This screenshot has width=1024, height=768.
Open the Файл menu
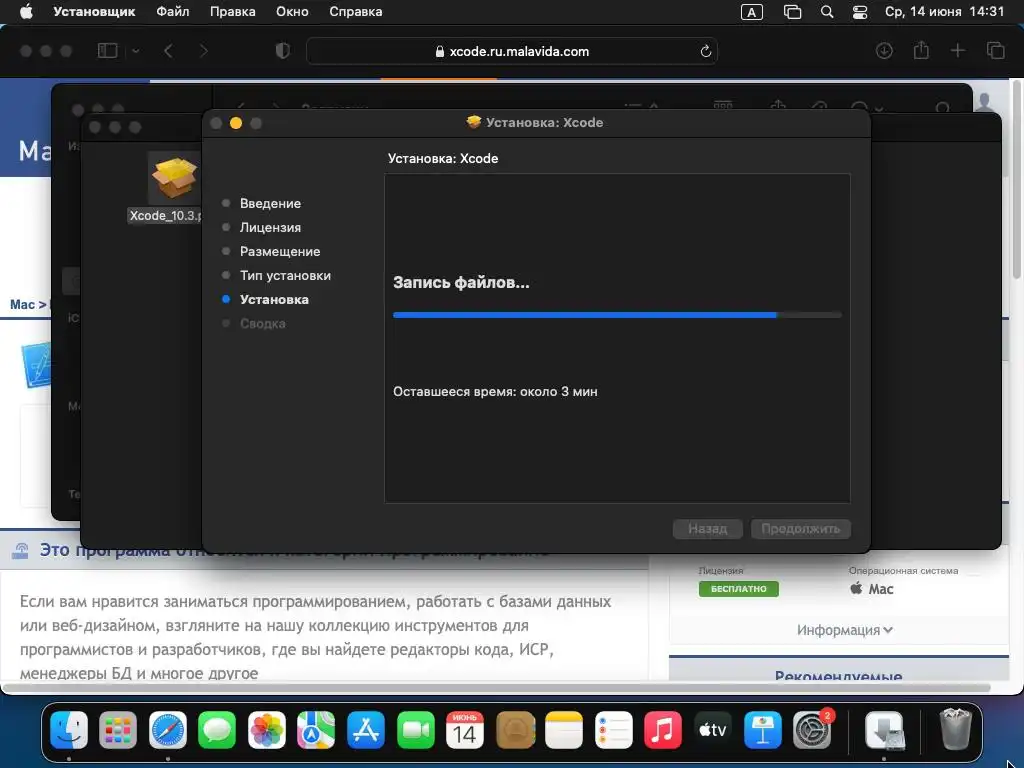(172, 12)
